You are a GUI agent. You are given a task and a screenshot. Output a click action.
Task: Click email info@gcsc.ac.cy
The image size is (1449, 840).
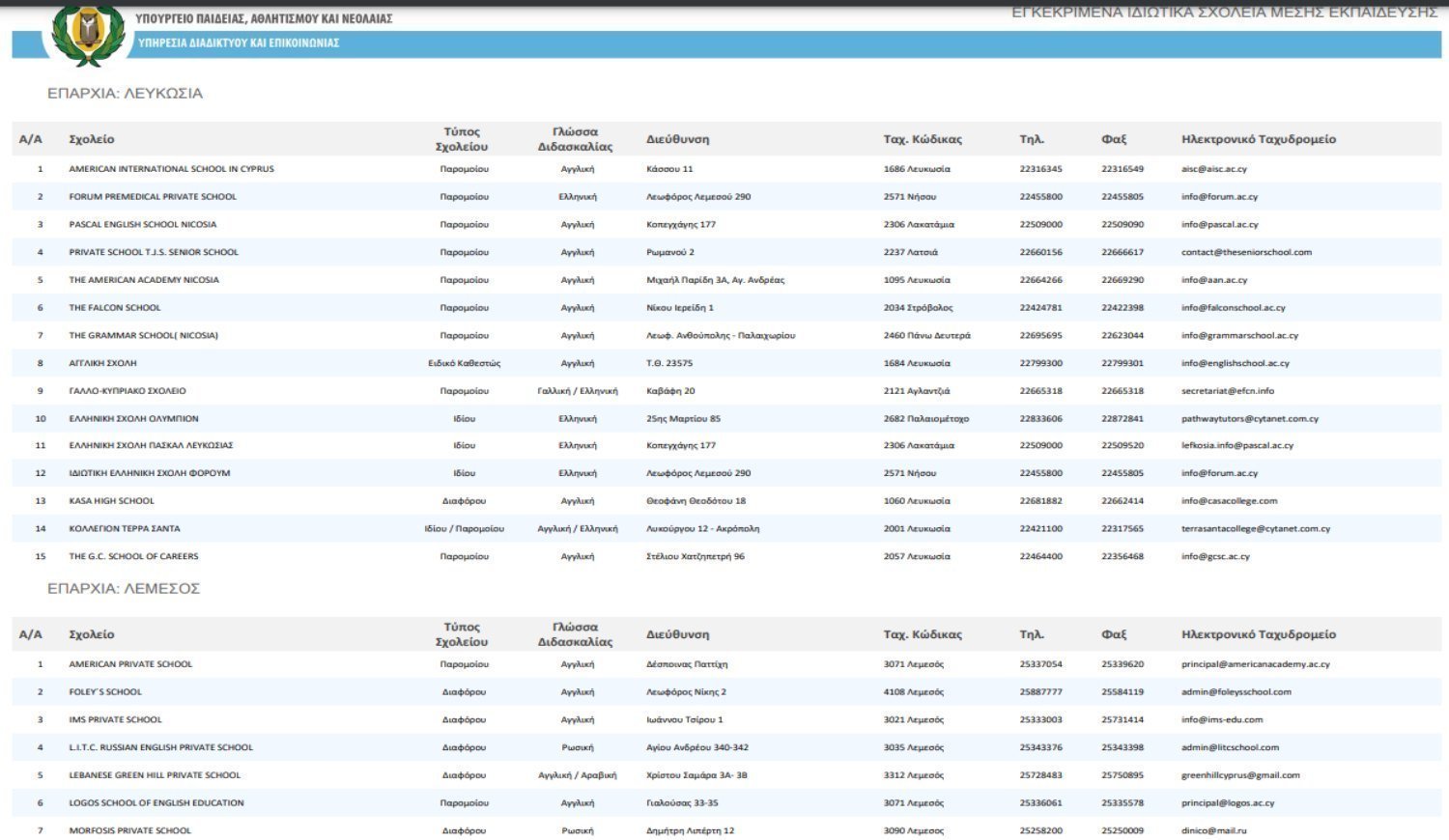pyautogui.click(x=1216, y=557)
